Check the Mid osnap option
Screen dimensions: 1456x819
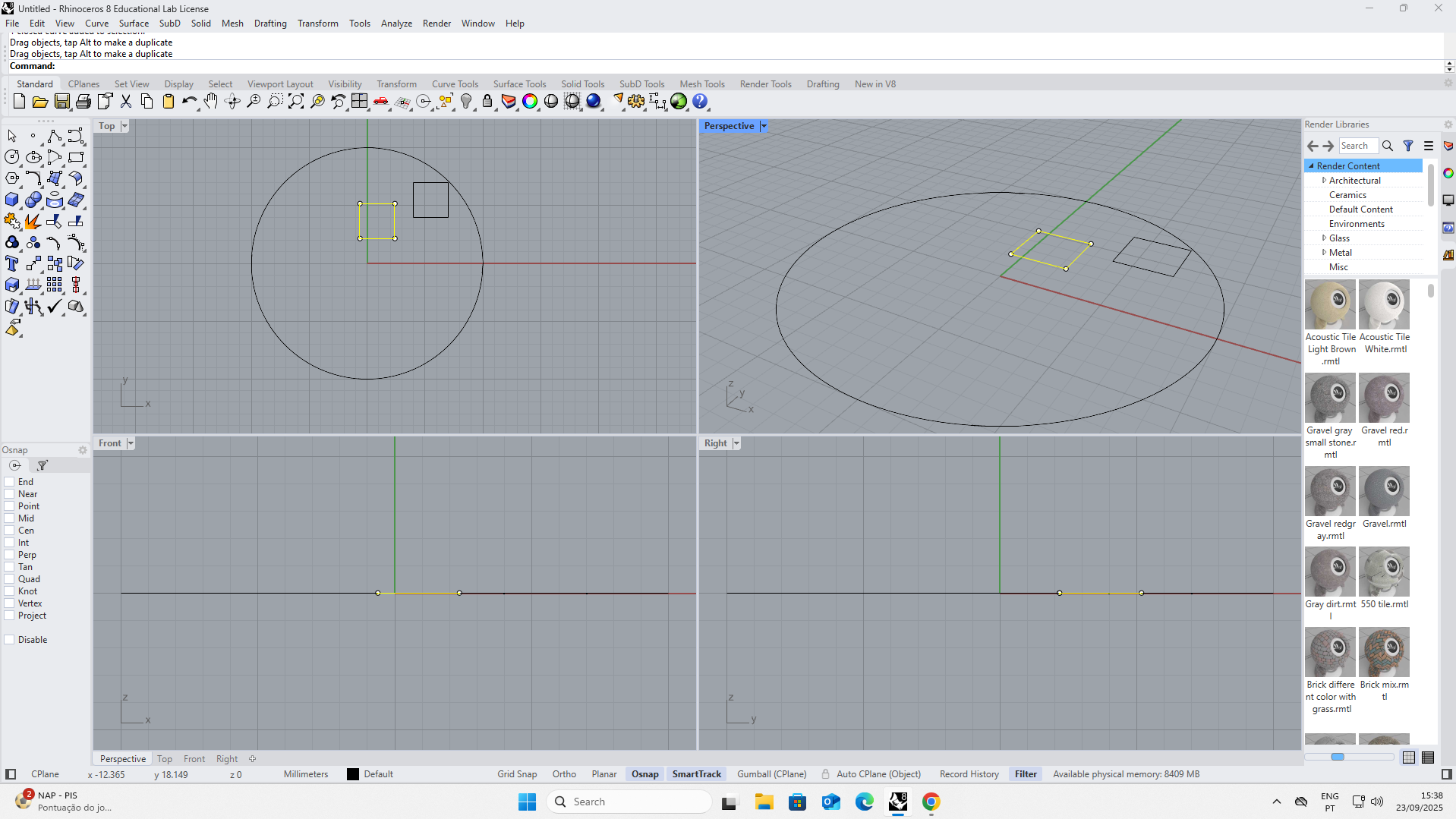[x=10, y=518]
